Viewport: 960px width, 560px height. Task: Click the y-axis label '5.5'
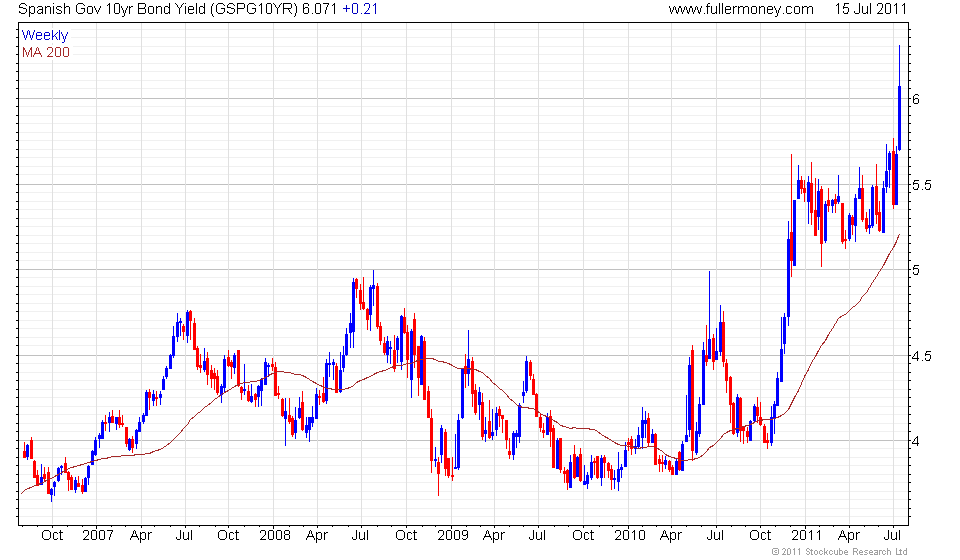click(921, 185)
